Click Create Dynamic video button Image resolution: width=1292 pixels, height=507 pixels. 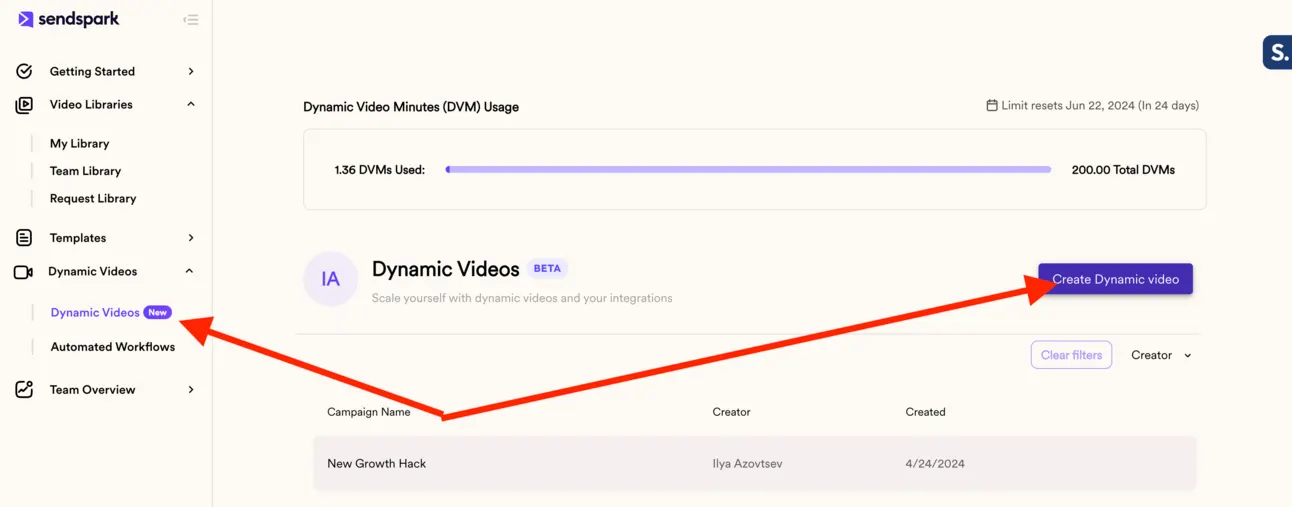pyautogui.click(x=1115, y=279)
